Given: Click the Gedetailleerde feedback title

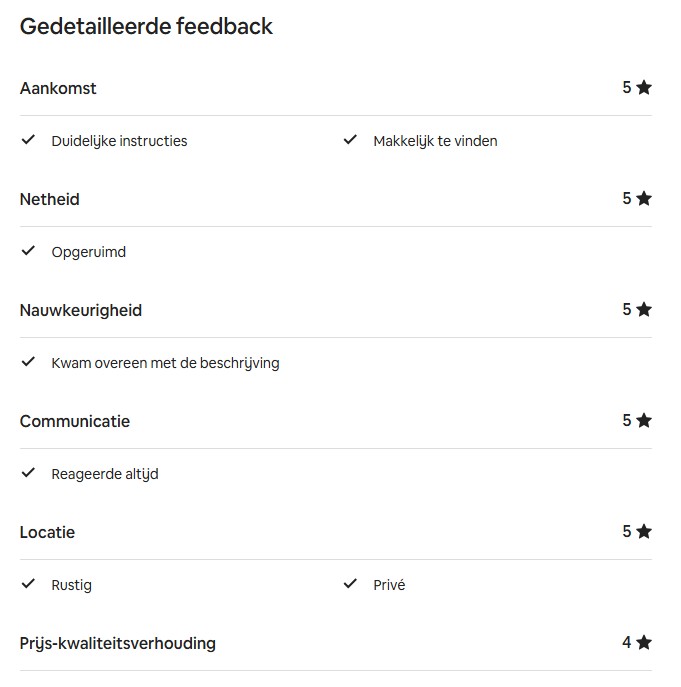Looking at the screenshot, I should pos(146,27).
